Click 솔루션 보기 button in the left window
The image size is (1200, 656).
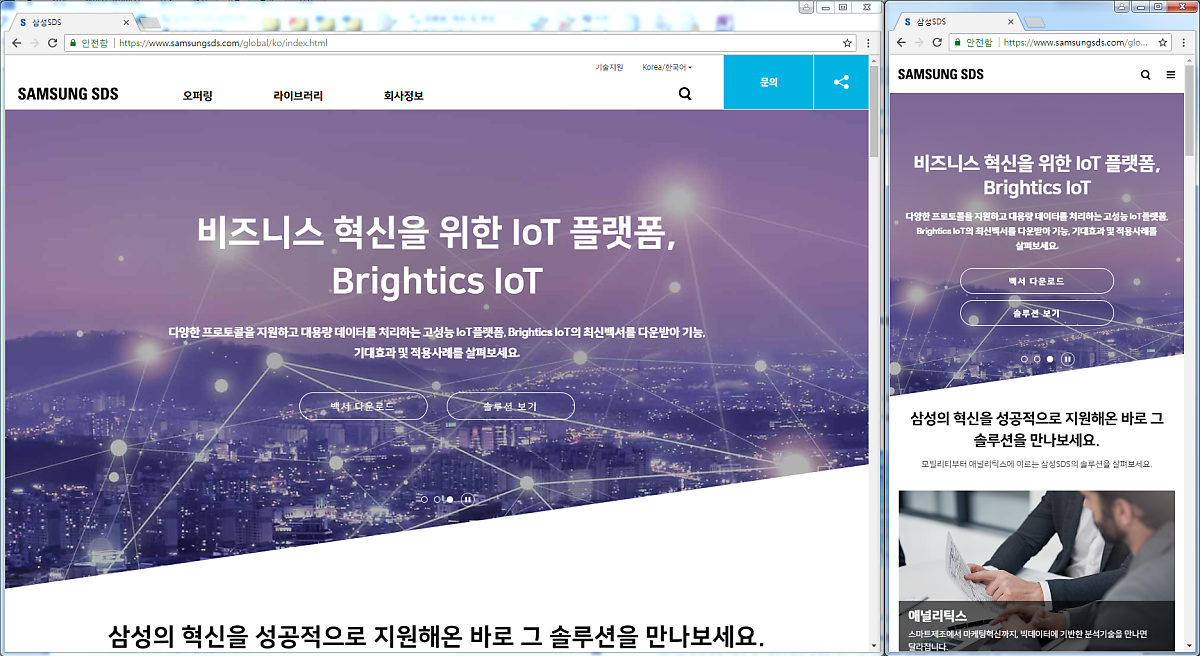point(510,406)
